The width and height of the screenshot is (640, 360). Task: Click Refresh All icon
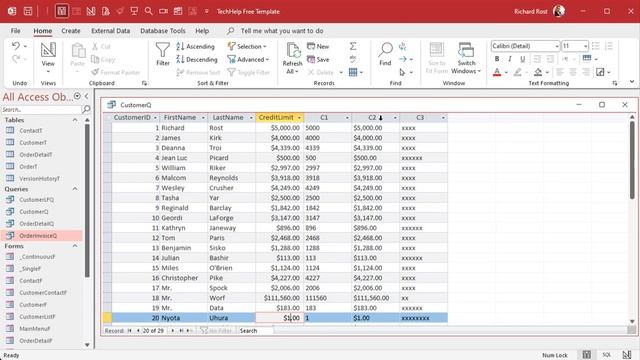292,58
